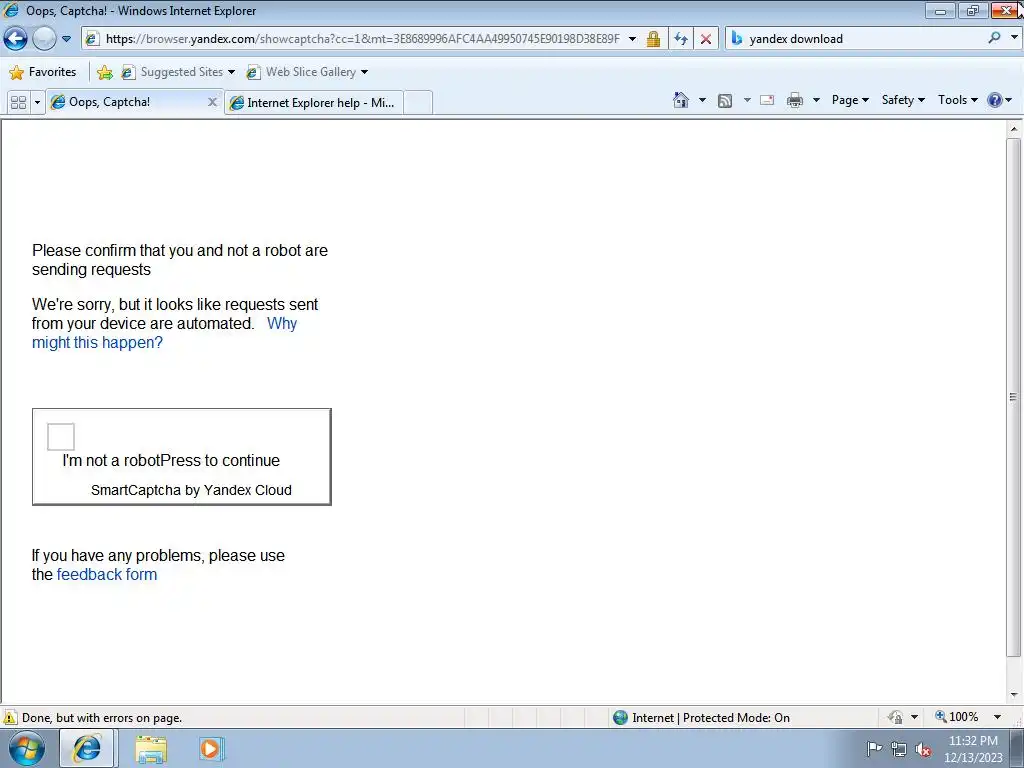This screenshot has width=1024, height=768.
Task: Click the Add to Favorites Bar star icon
Action: pyautogui.click(x=104, y=72)
